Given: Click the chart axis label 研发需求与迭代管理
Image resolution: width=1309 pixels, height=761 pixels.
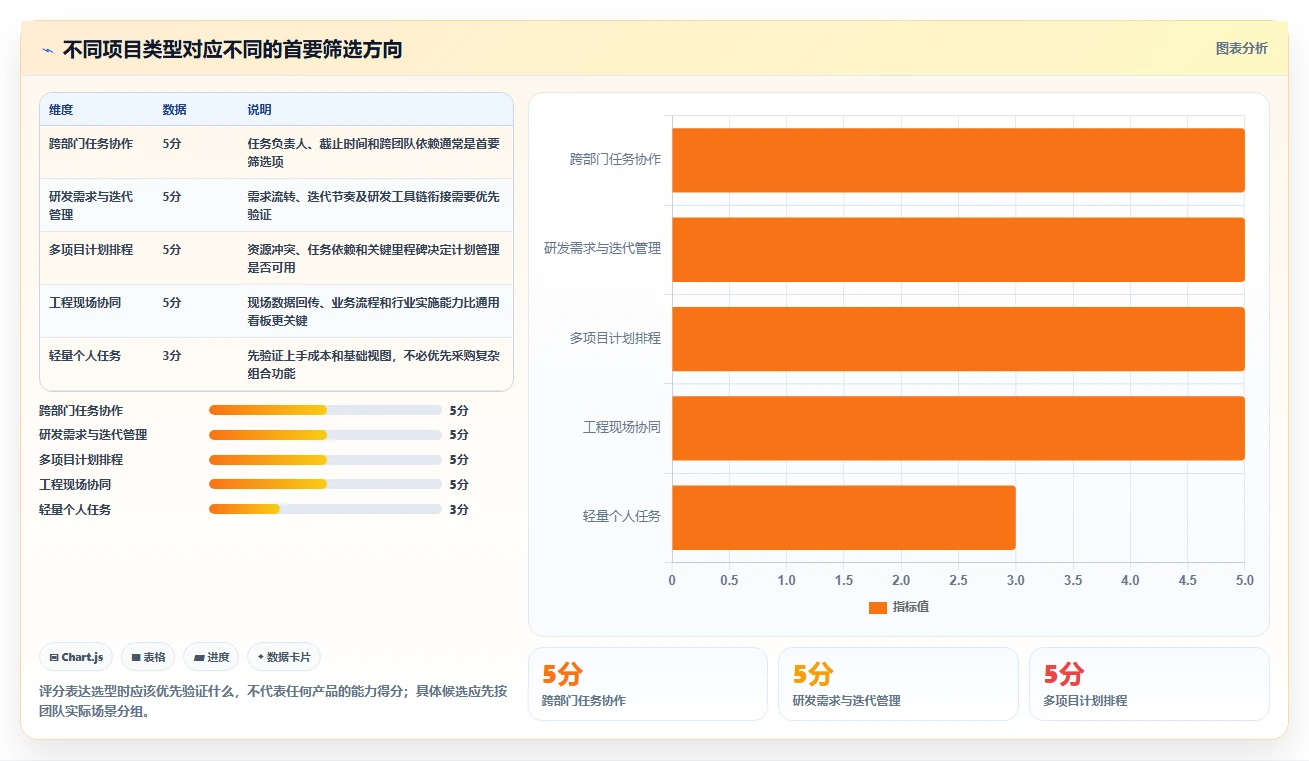Looking at the screenshot, I should 602,249.
